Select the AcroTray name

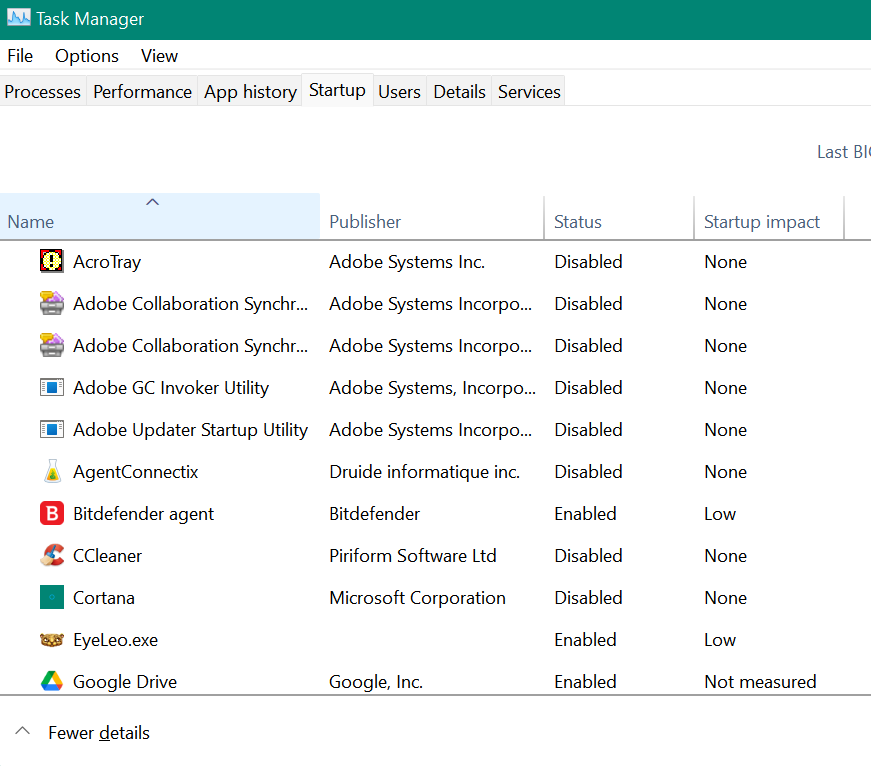pos(107,262)
